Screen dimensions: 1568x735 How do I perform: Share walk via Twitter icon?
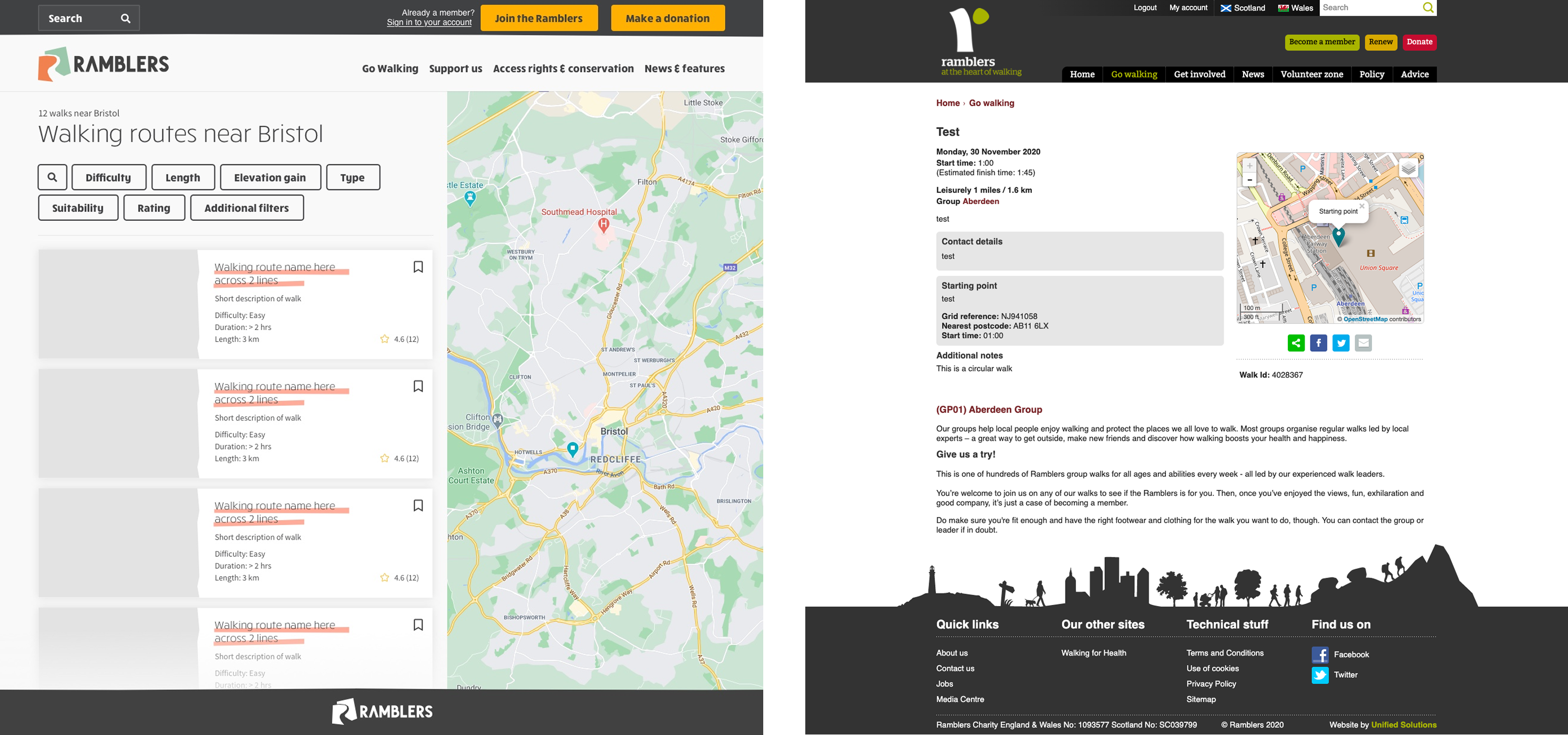[1341, 343]
